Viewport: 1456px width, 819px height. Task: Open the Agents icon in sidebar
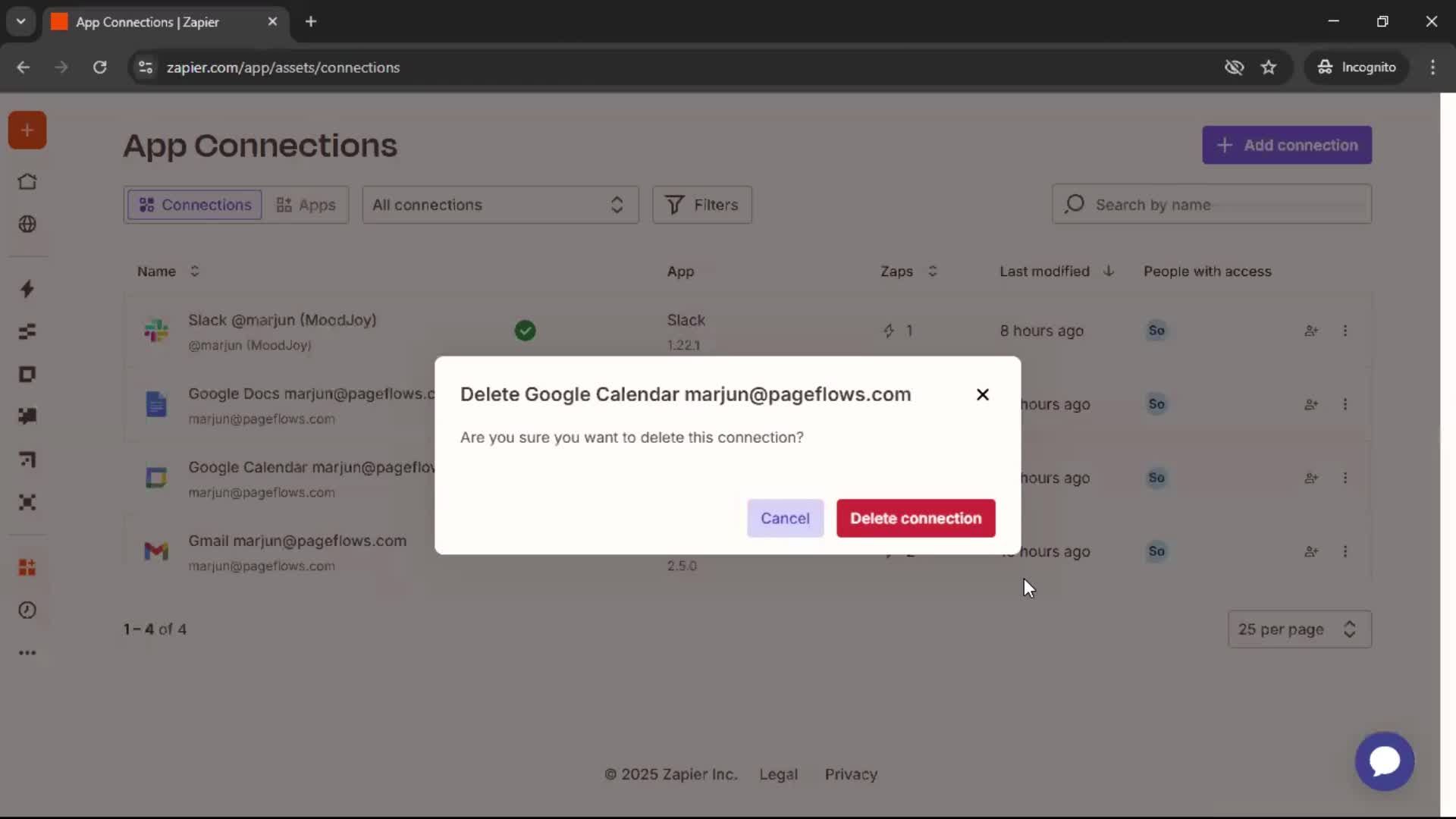point(27,502)
